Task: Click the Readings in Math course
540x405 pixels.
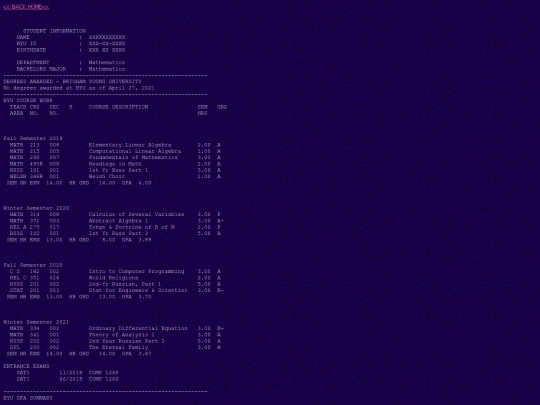Action: [x=115, y=164]
